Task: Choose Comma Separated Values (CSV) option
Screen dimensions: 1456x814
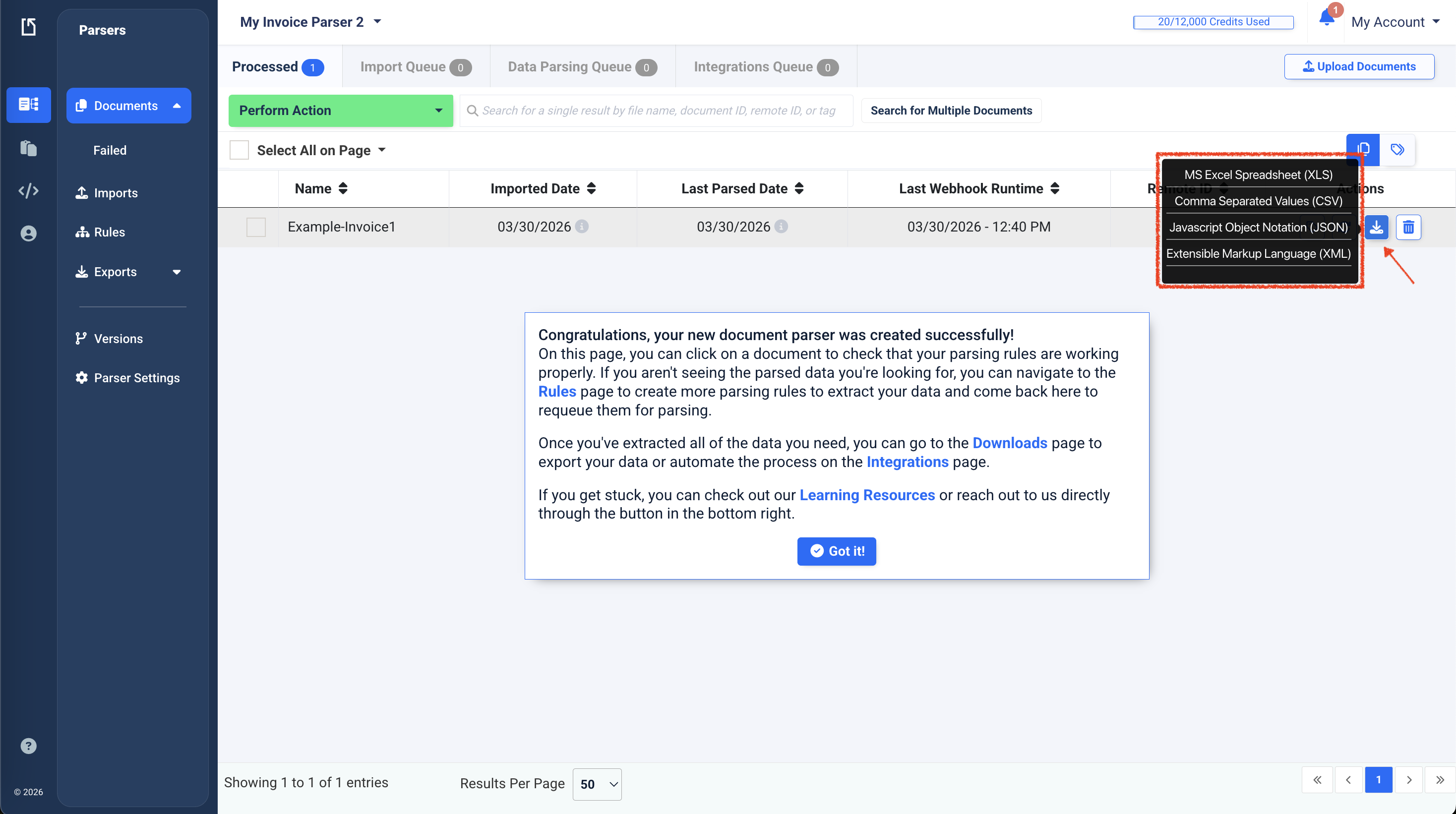Action: 1258,201
